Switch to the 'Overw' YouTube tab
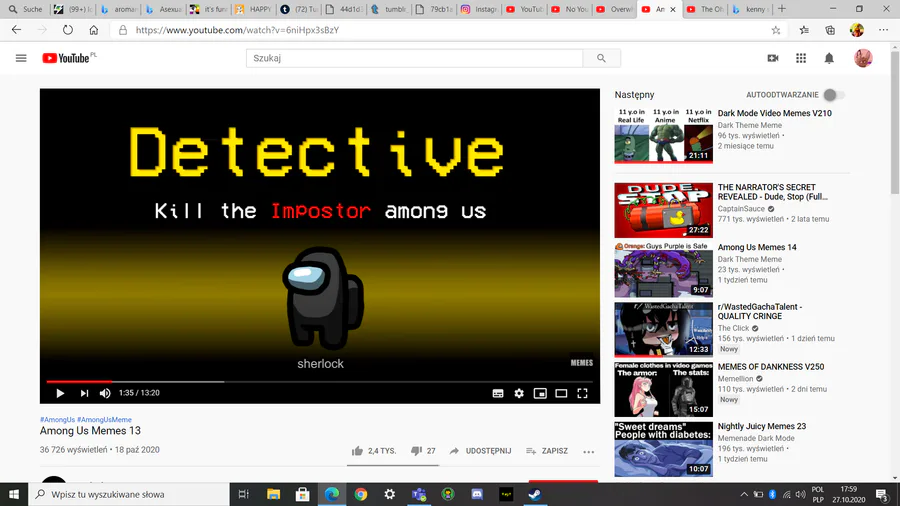 tap(614, 9)
